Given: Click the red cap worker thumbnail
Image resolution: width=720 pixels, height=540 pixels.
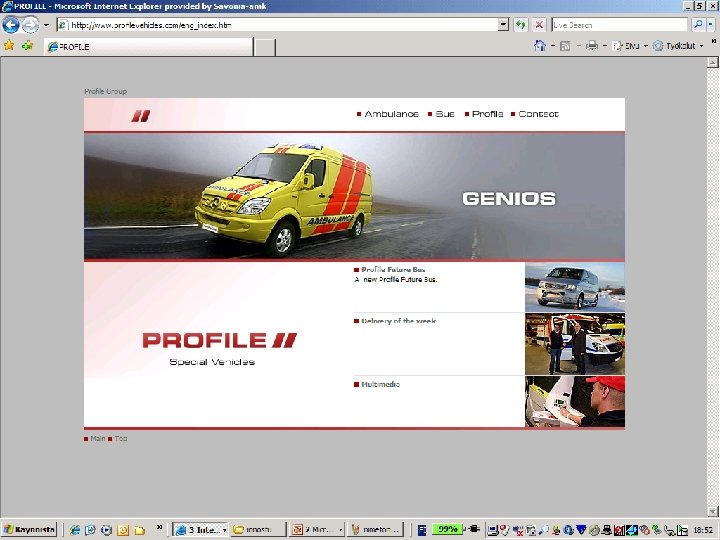Looking at the screenshot, I should (x=574, y=401).
